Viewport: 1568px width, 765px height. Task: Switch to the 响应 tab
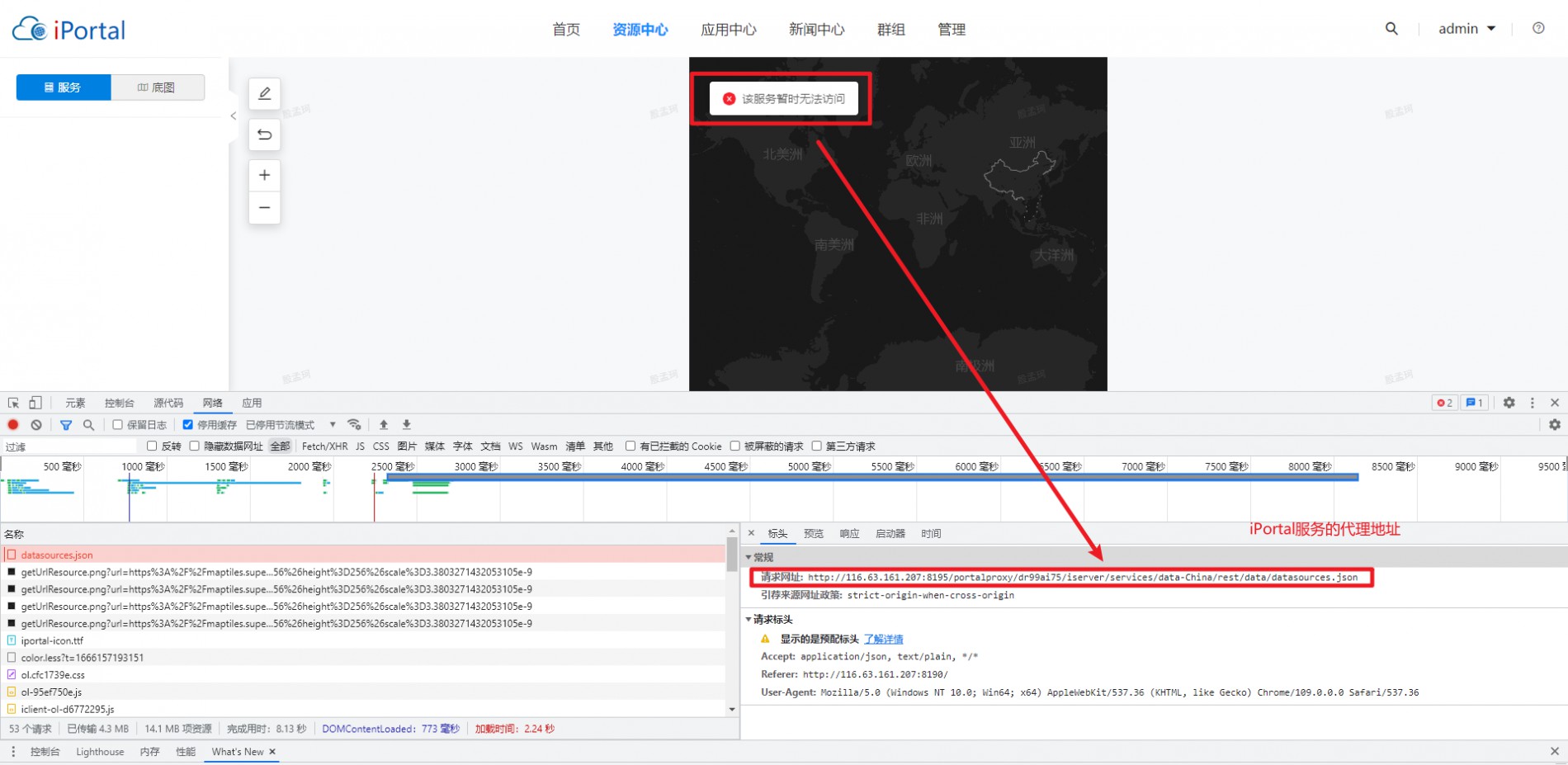click(849, 534)
